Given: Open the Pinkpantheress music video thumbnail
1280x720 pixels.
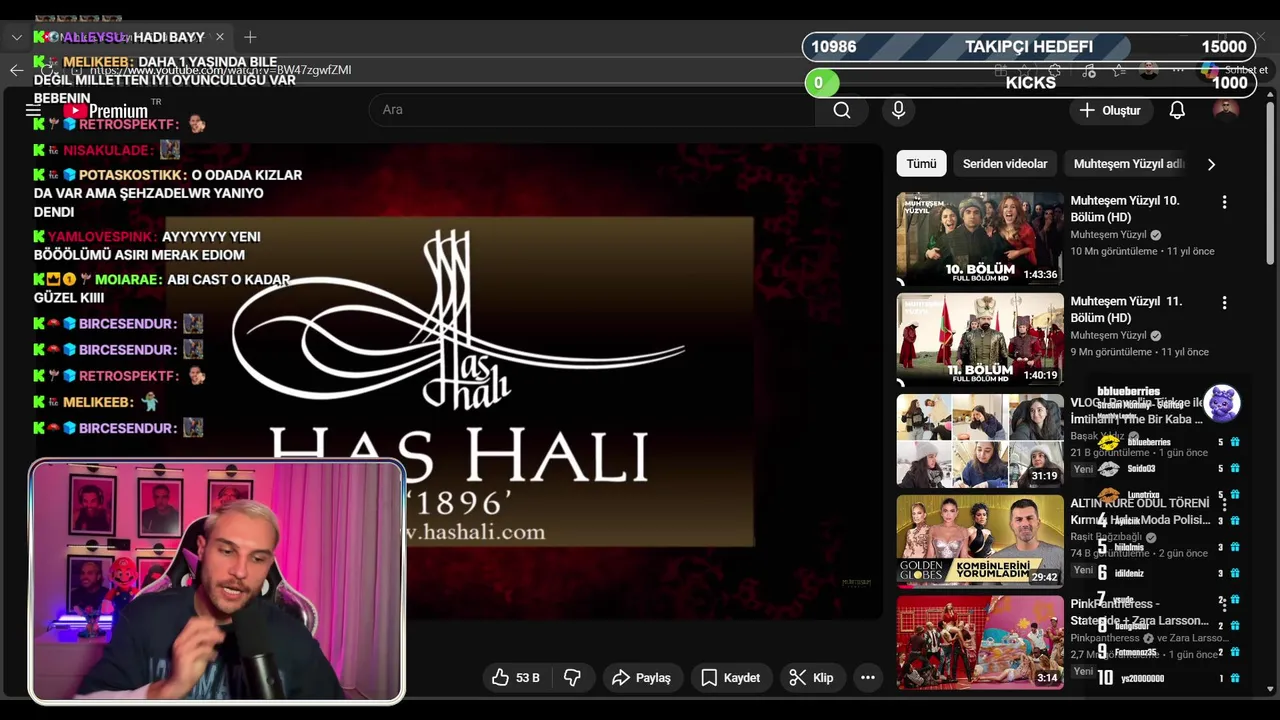Looking at the screenshot, I should [980, 643].
